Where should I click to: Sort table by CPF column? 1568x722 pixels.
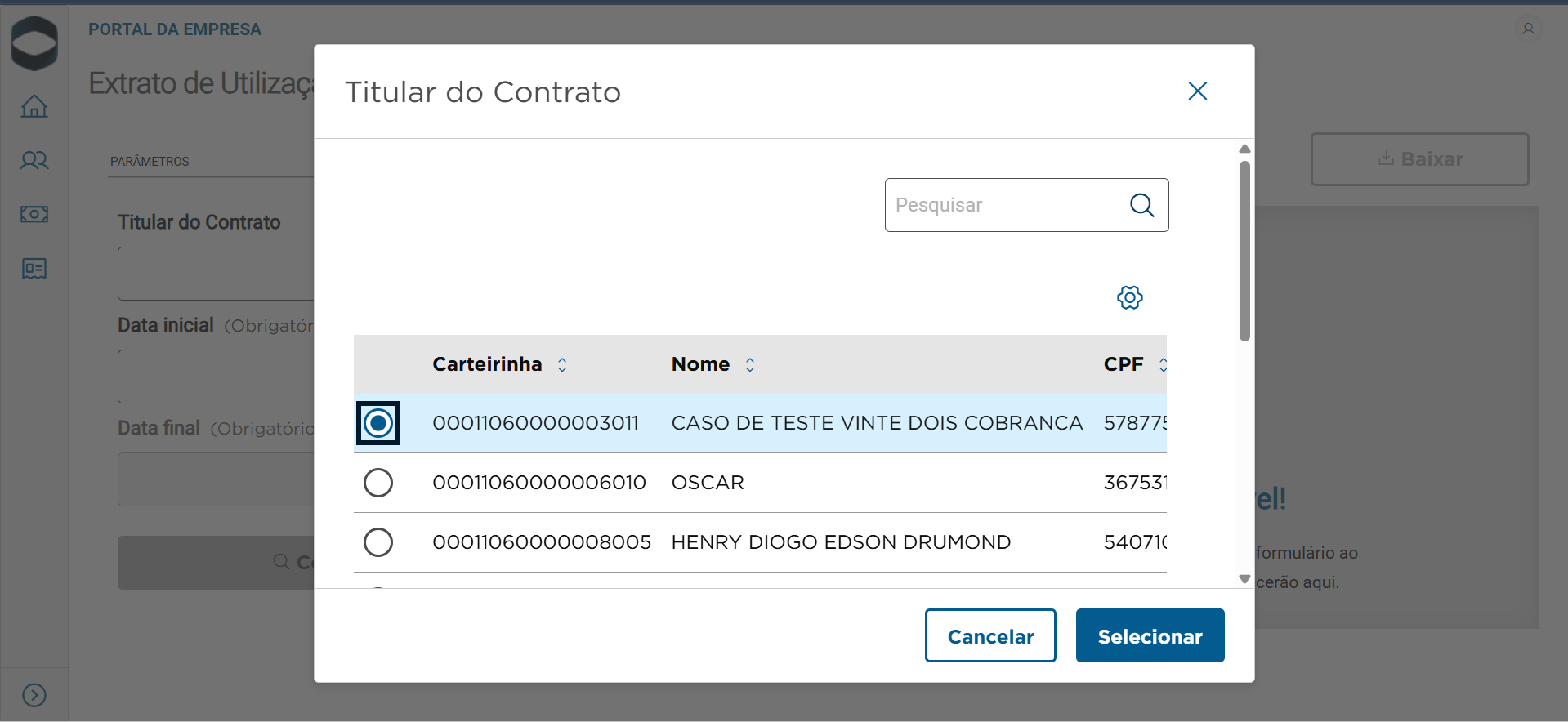[1162, 364]
